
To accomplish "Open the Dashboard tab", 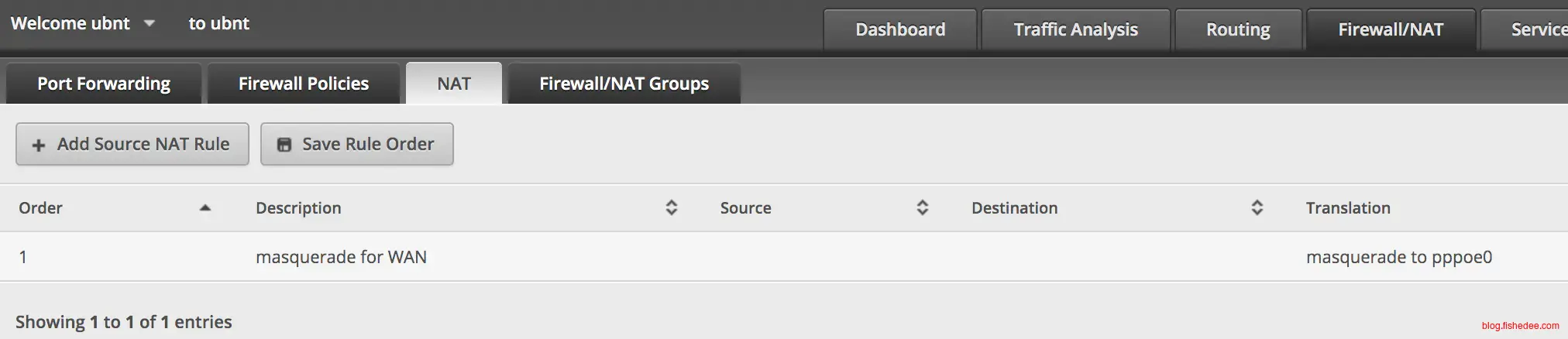I will pyautogui.click(x=900, y=29).
